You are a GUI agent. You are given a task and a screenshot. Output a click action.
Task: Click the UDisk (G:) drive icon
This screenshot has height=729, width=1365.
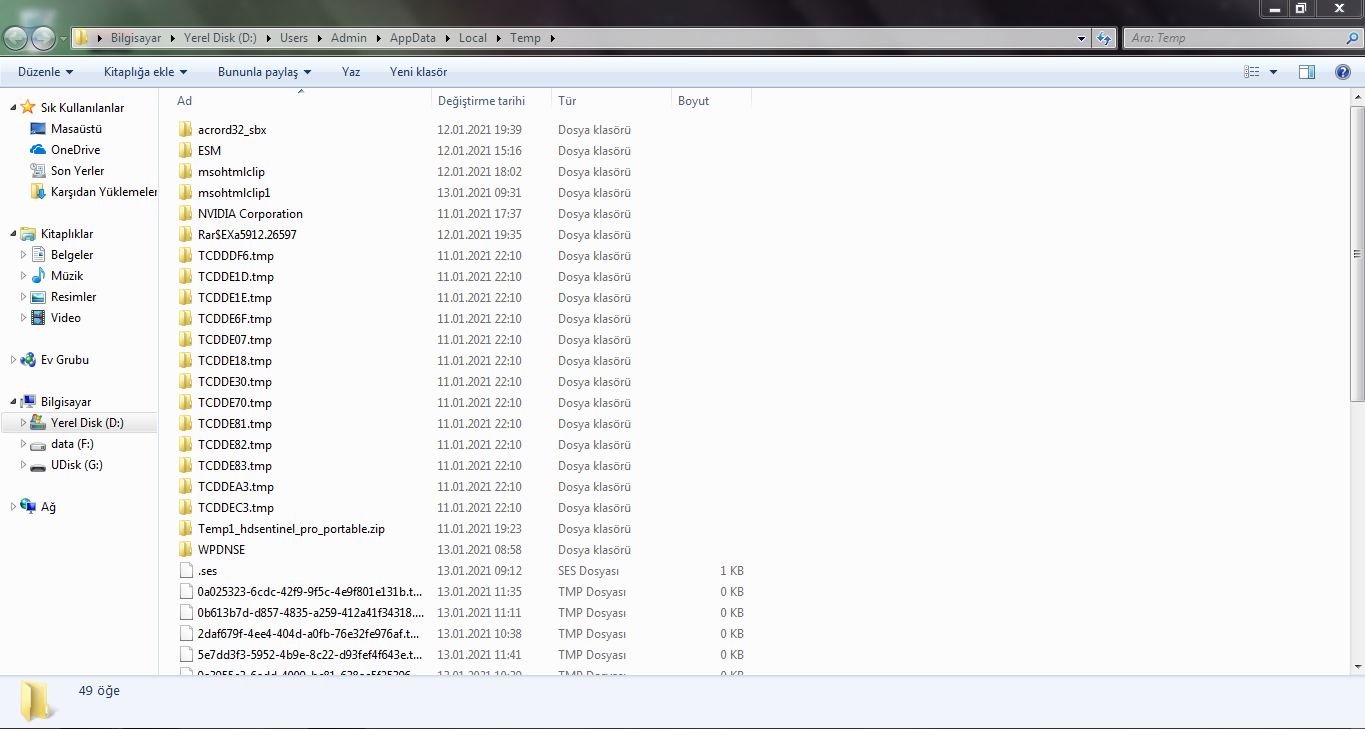pos(38,465)
